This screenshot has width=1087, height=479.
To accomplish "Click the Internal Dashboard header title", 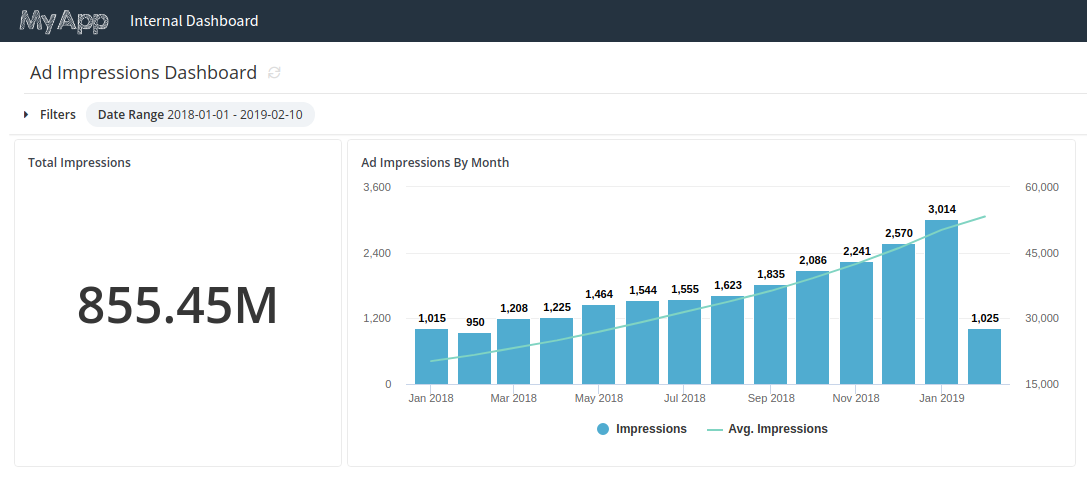I will click(194, 21).
